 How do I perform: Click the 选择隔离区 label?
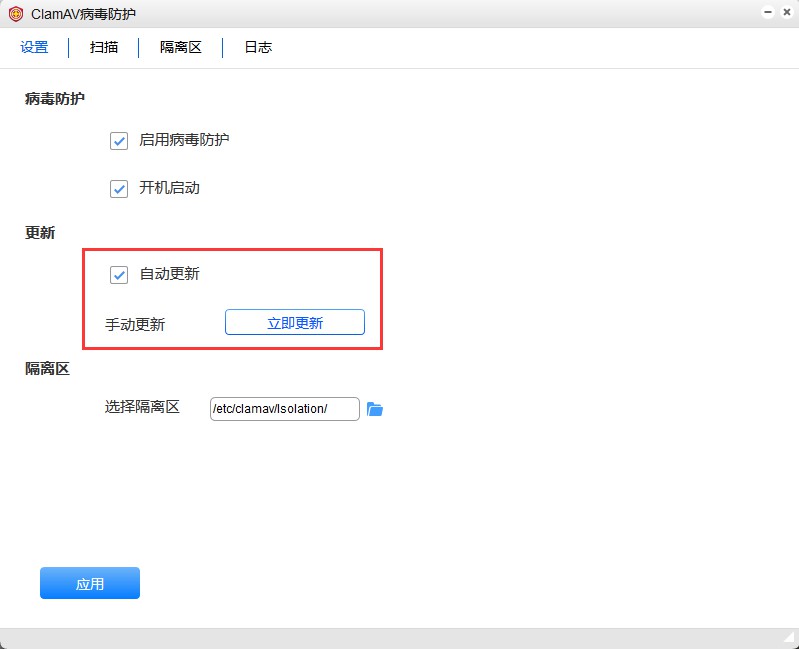pos(142,407)
